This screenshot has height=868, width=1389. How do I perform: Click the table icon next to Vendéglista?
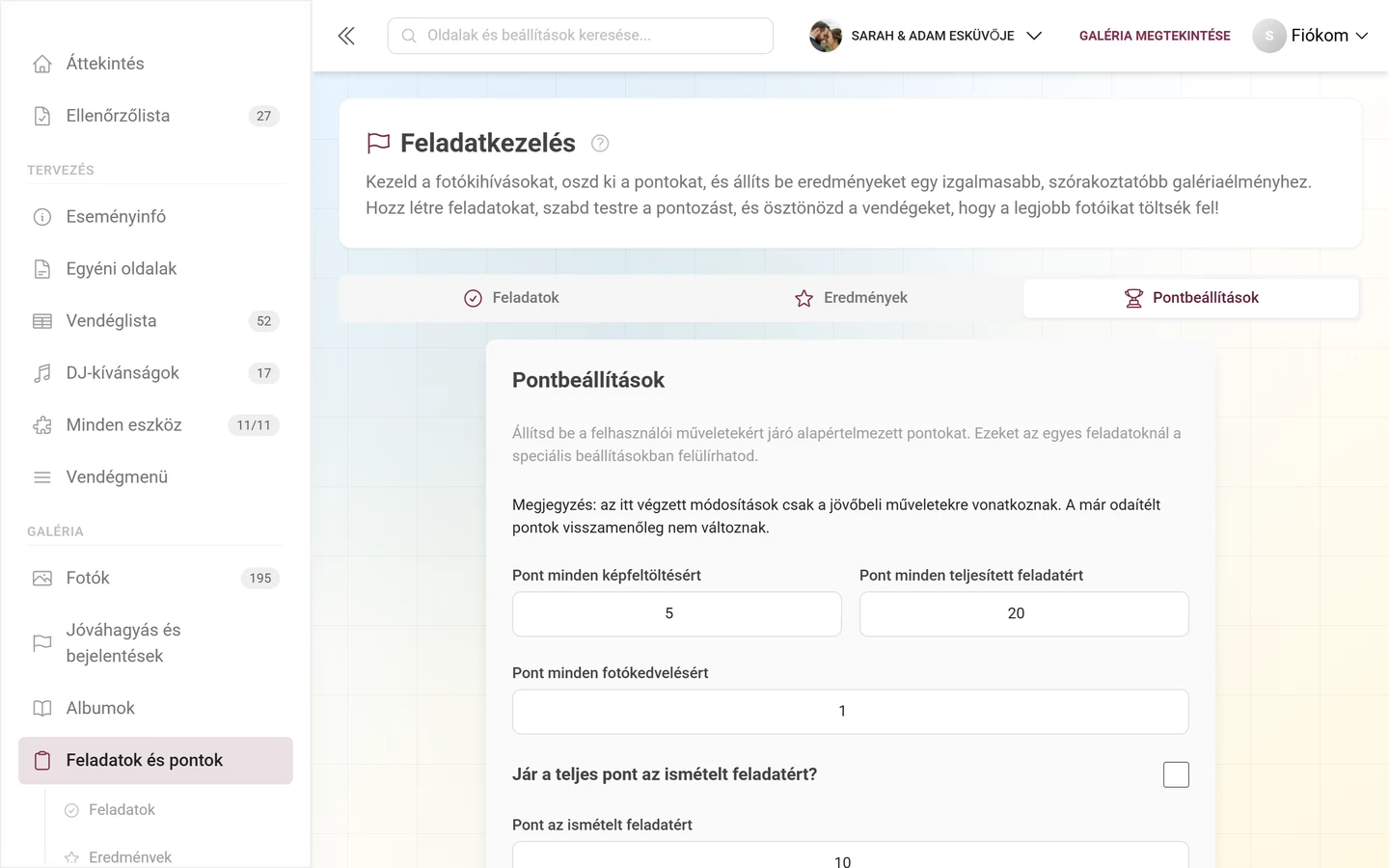click(x=42, y=321)
